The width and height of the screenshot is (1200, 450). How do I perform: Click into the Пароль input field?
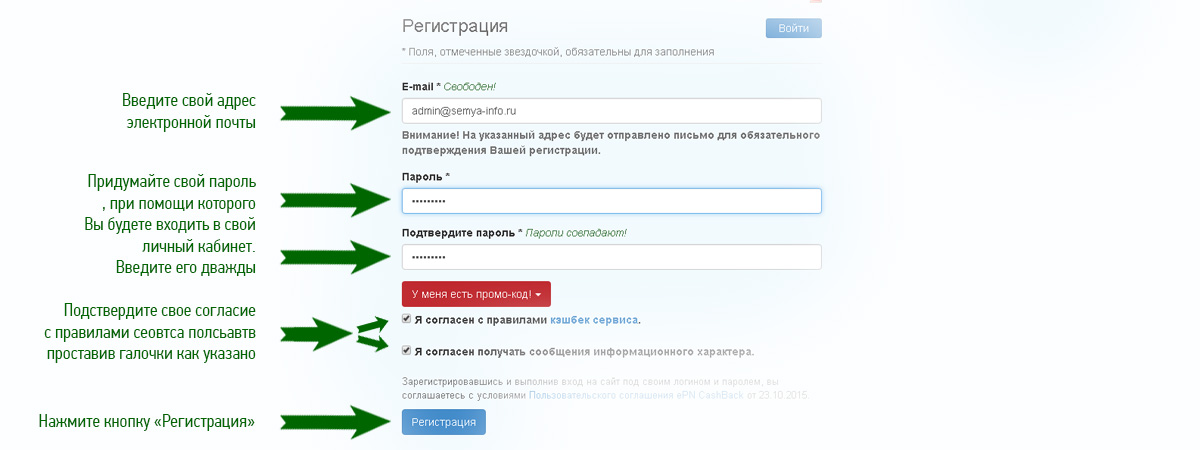[x=611, y=201]
